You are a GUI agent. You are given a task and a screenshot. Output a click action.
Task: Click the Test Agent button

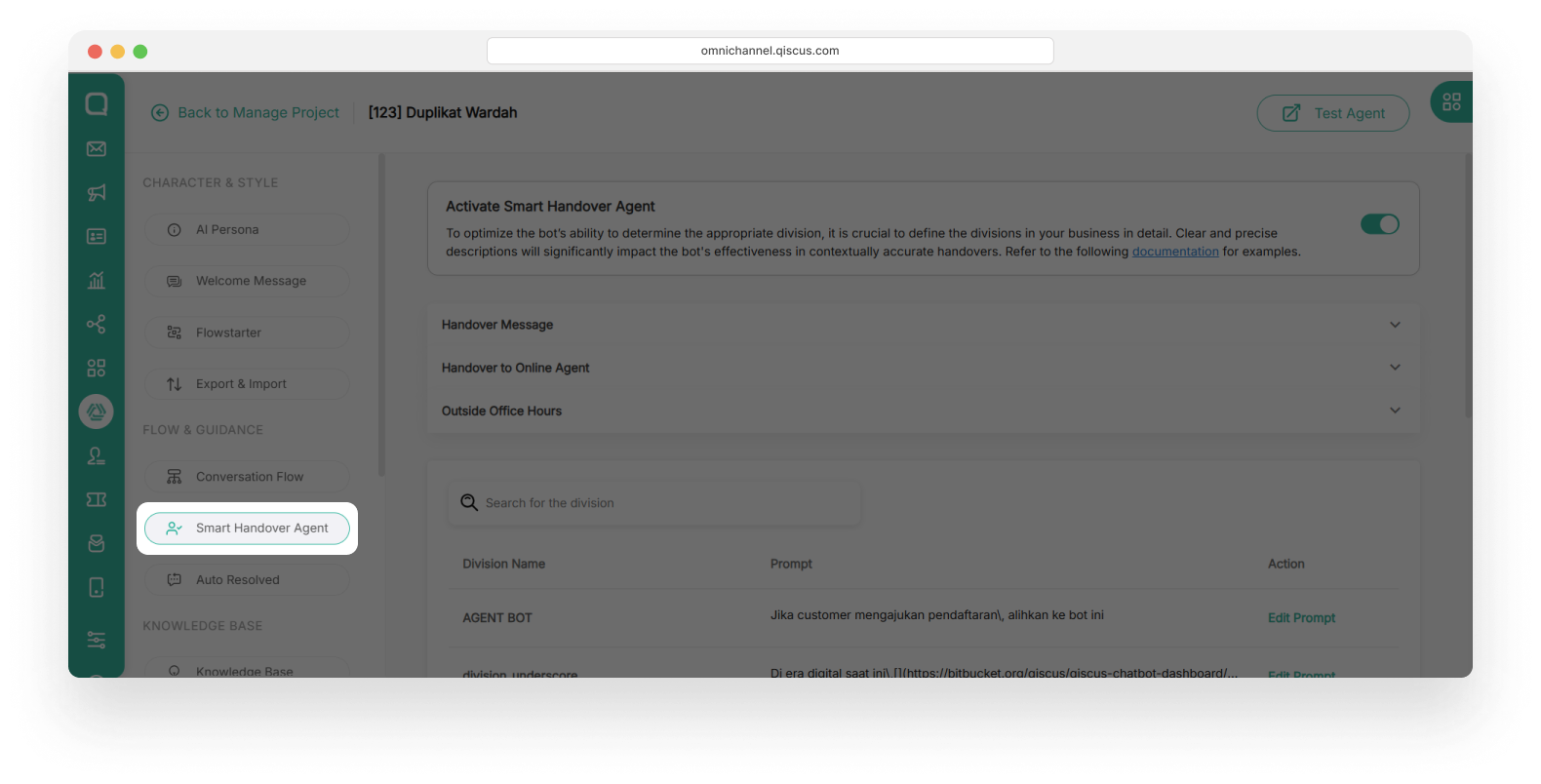click(x=1332, y=113)
